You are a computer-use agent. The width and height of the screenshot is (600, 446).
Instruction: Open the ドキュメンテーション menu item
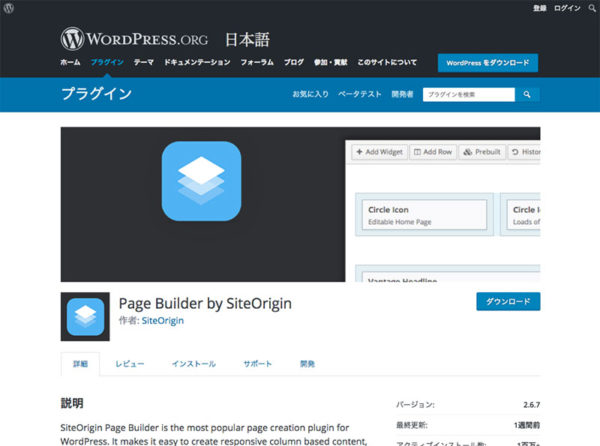coord(197,62)
